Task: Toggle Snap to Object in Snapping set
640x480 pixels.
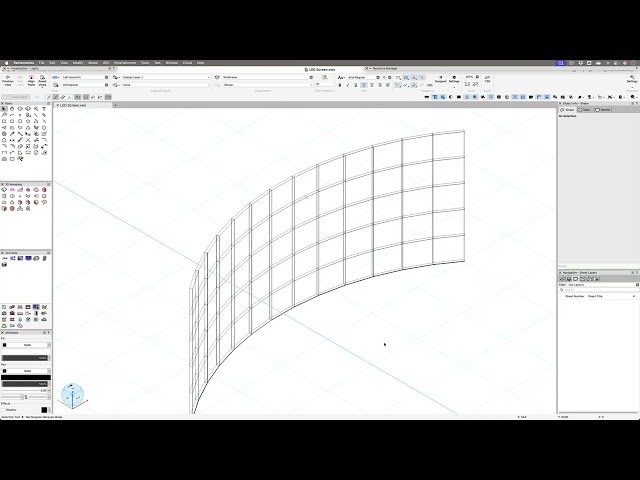Action: tap(406, 78)
